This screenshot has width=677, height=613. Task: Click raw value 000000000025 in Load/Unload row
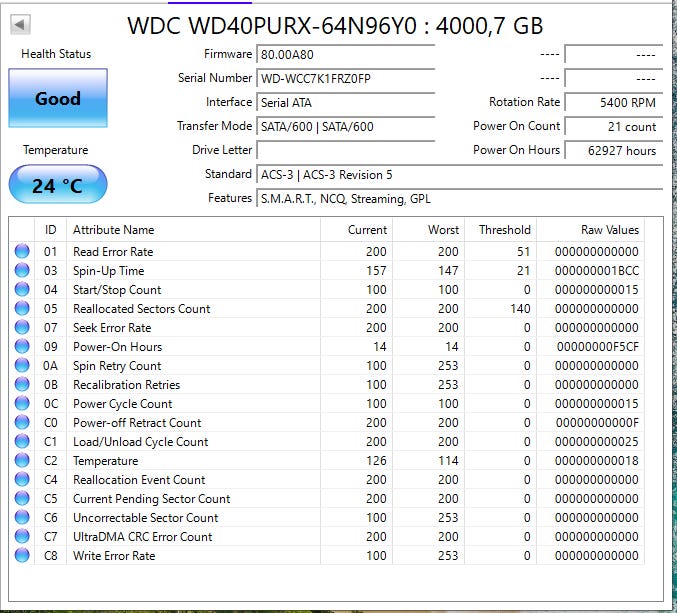(596, 442)
